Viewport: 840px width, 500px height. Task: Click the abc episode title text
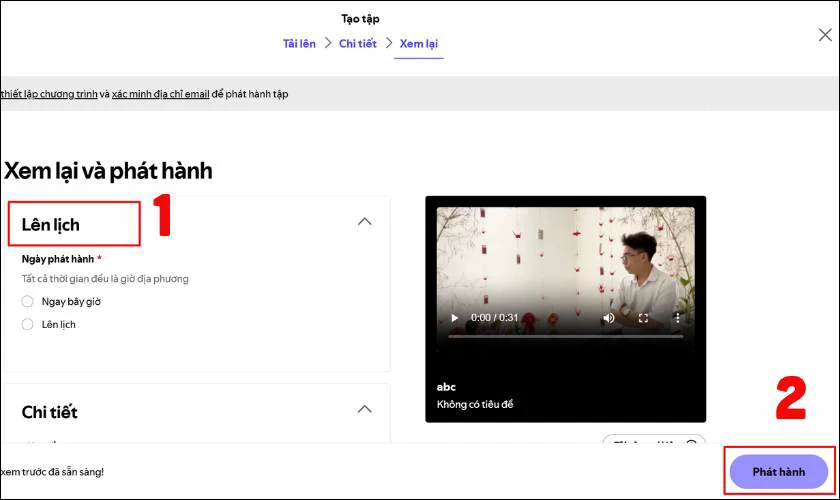click(x=446, y=386)
